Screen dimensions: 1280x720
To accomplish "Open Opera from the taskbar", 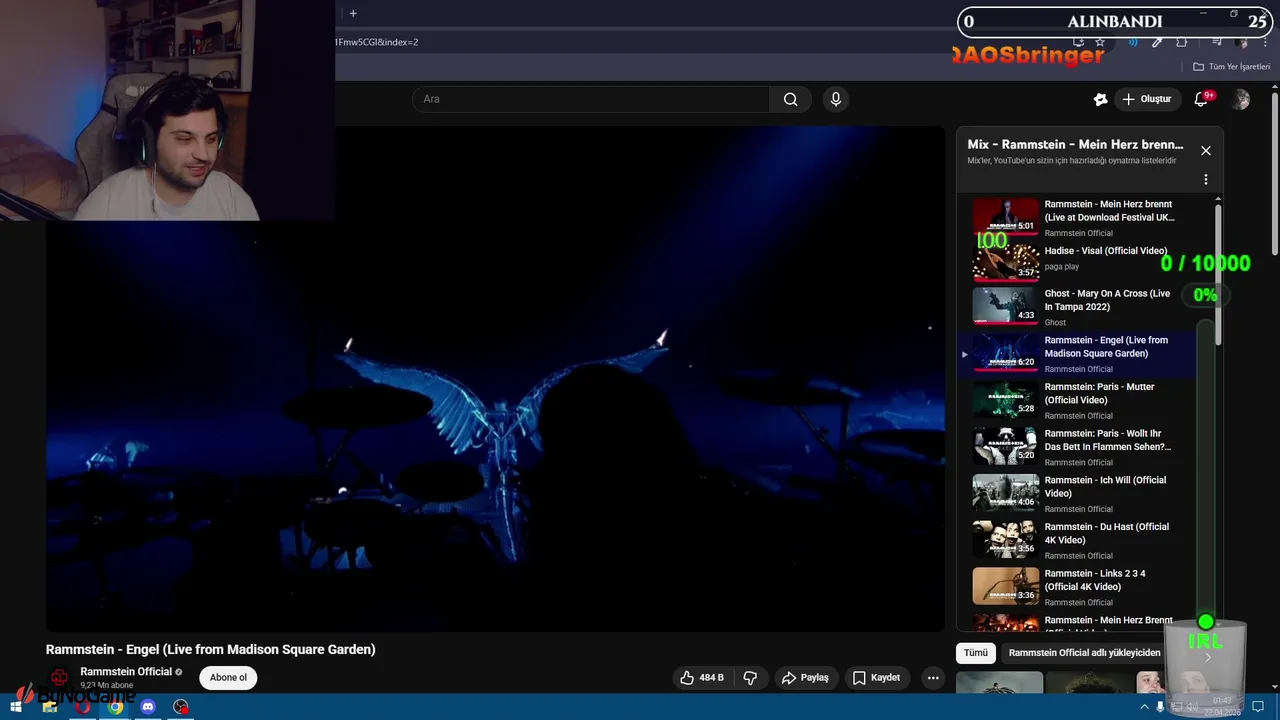I will [x=83, y=707].
